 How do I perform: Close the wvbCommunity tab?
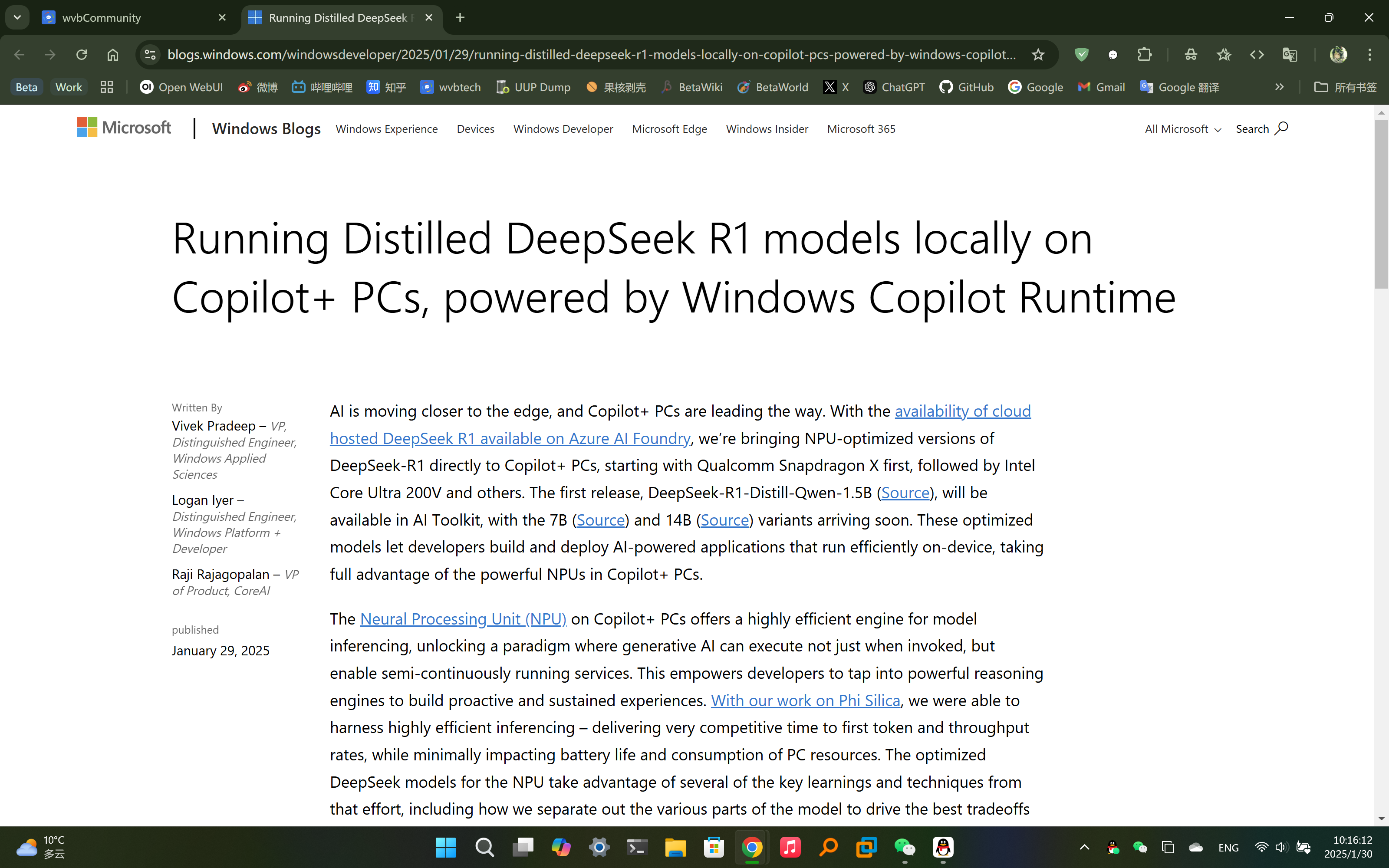tap(222, 18)
